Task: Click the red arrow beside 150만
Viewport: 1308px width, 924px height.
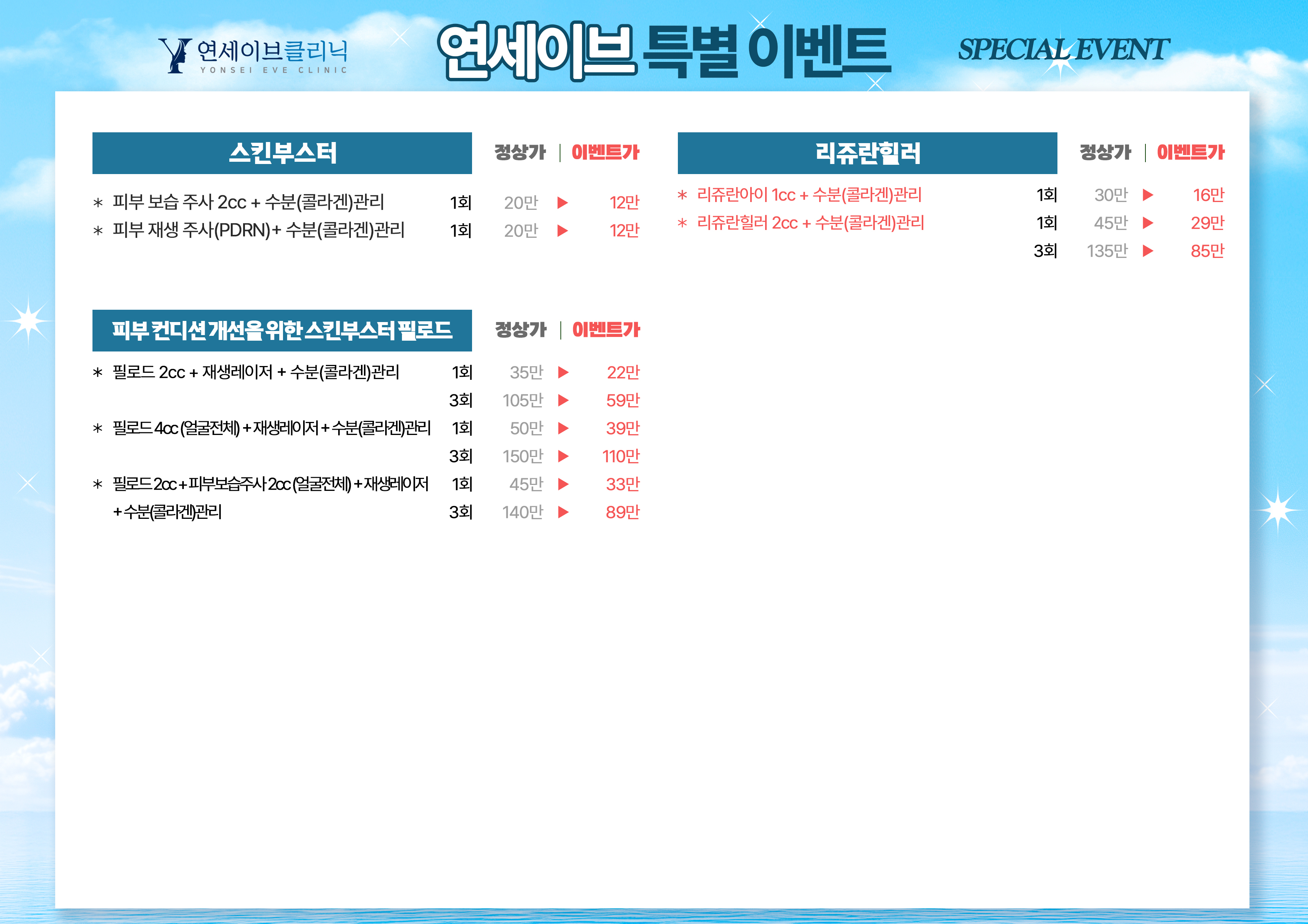Action: [x=563, y=456]
